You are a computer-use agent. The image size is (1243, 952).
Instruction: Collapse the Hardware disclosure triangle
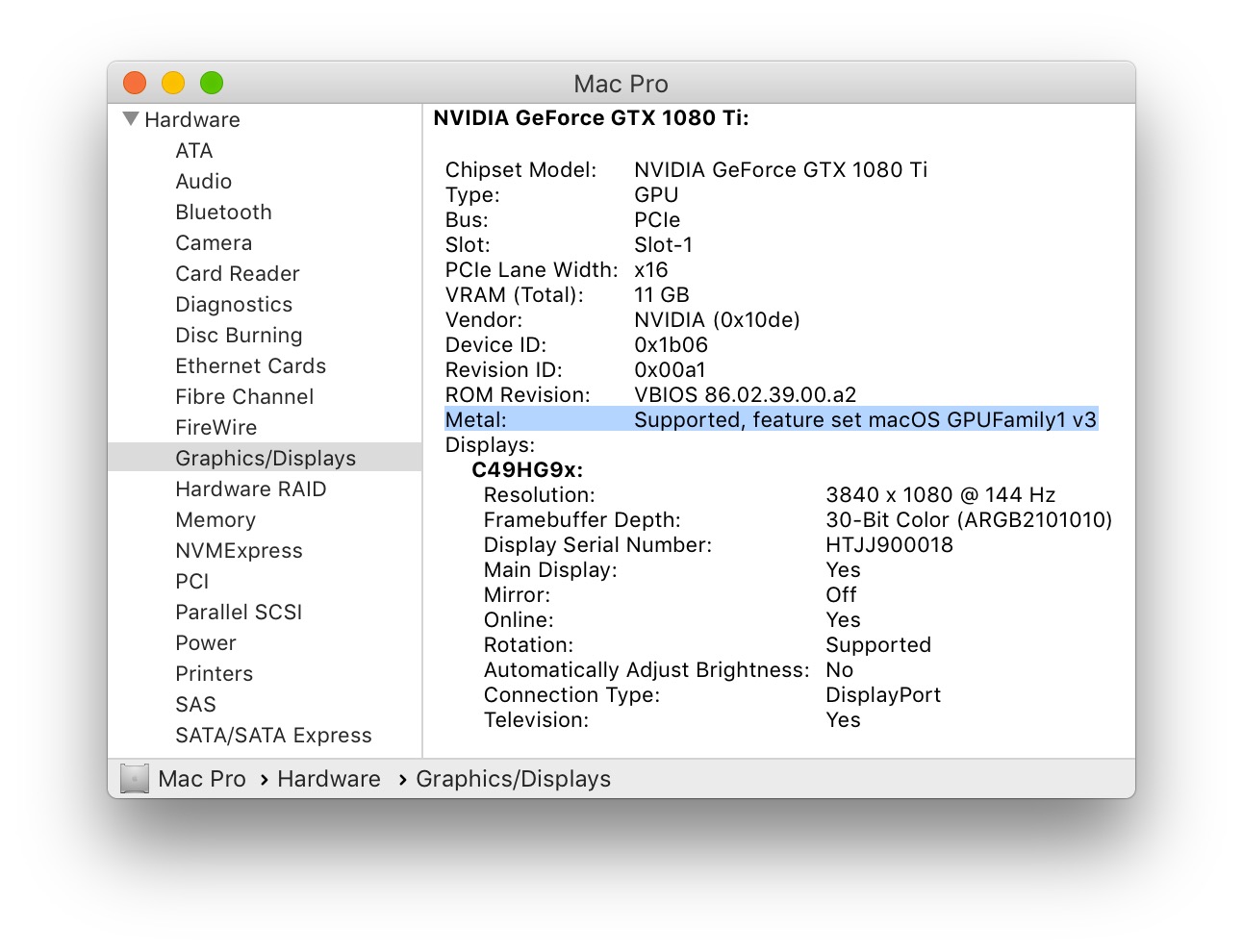point(132,119)
